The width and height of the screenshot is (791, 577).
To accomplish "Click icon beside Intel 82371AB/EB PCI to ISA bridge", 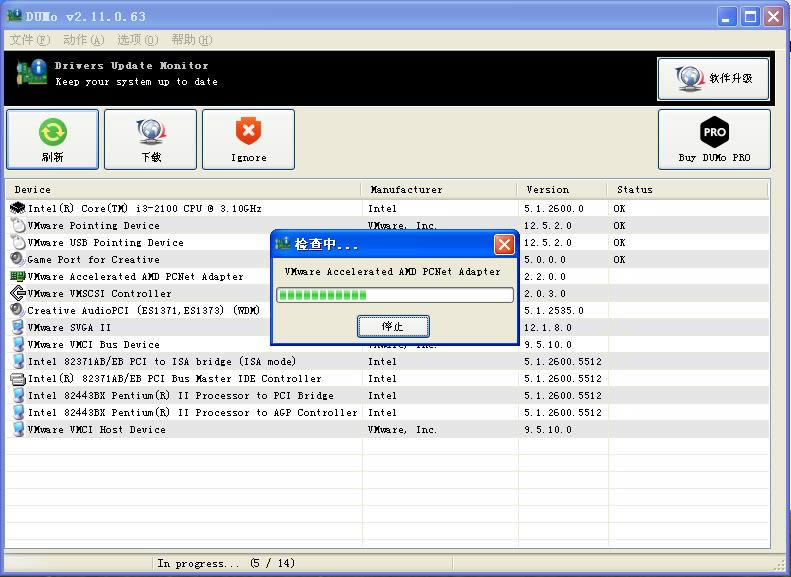I will coord(18,361).
